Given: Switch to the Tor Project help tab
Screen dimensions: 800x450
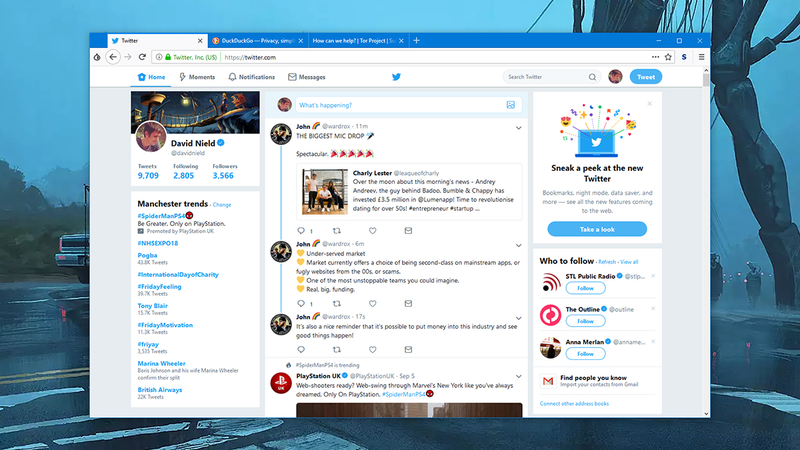Looking at the screenshot, I should (x=358, y=41).
